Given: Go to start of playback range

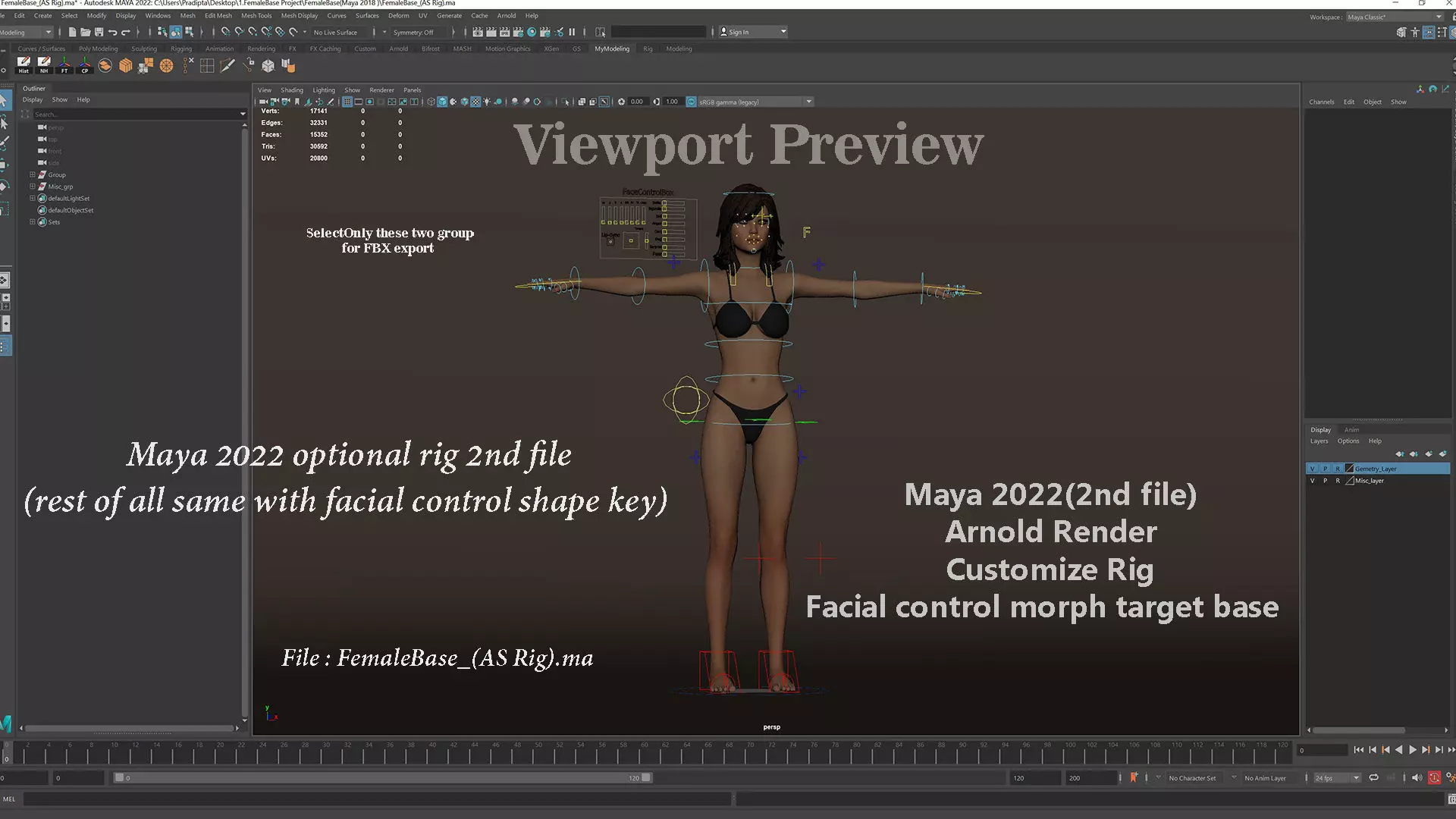Looking at the screenshot, I should click(x=1359, y=750).
